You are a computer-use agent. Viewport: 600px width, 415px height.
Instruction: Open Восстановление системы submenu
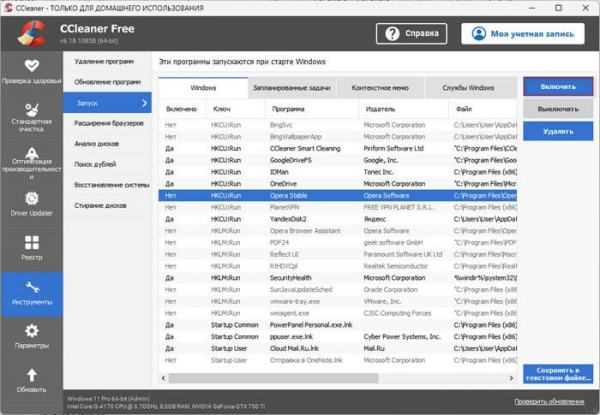pos(108,185)
